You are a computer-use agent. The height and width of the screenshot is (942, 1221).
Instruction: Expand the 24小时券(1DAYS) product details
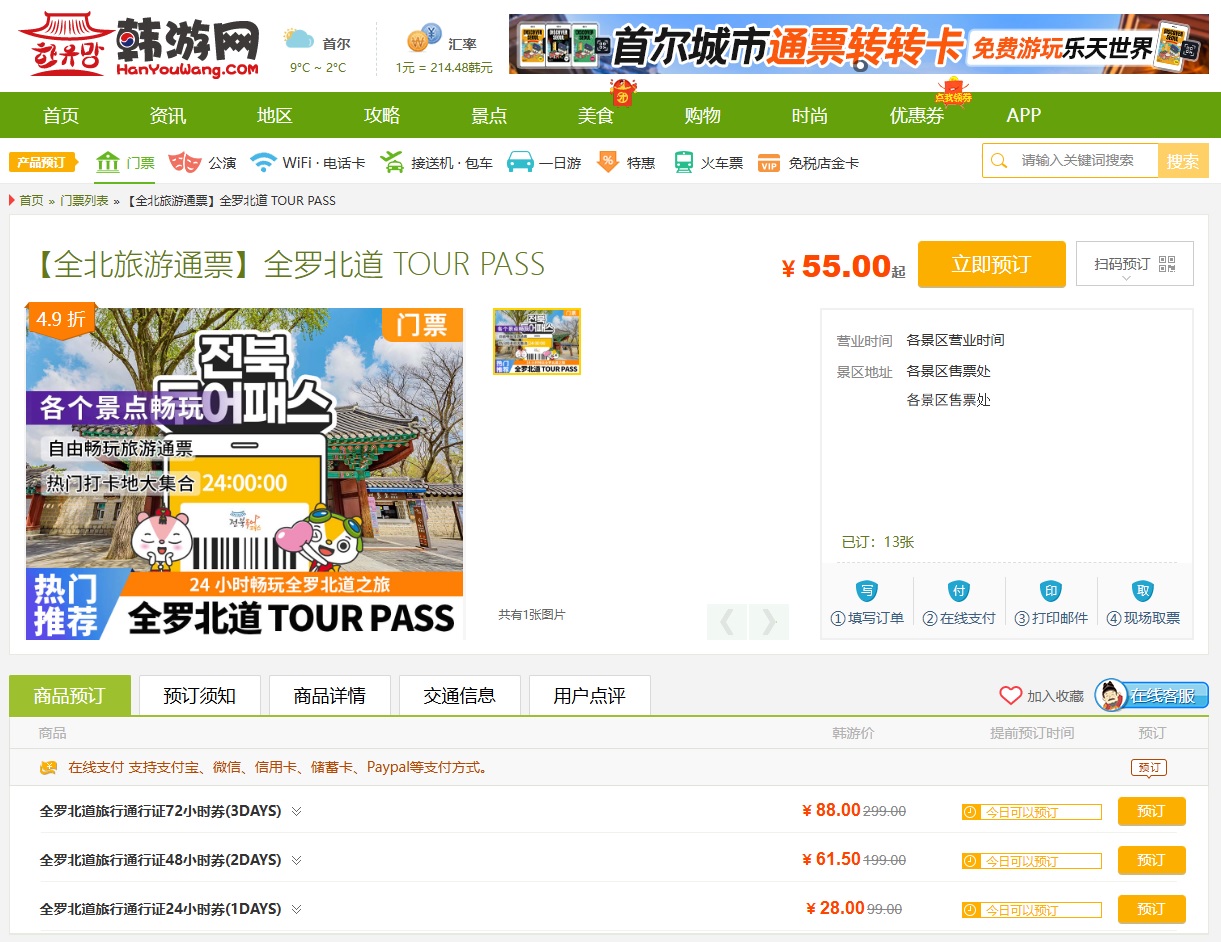(295, 909)
